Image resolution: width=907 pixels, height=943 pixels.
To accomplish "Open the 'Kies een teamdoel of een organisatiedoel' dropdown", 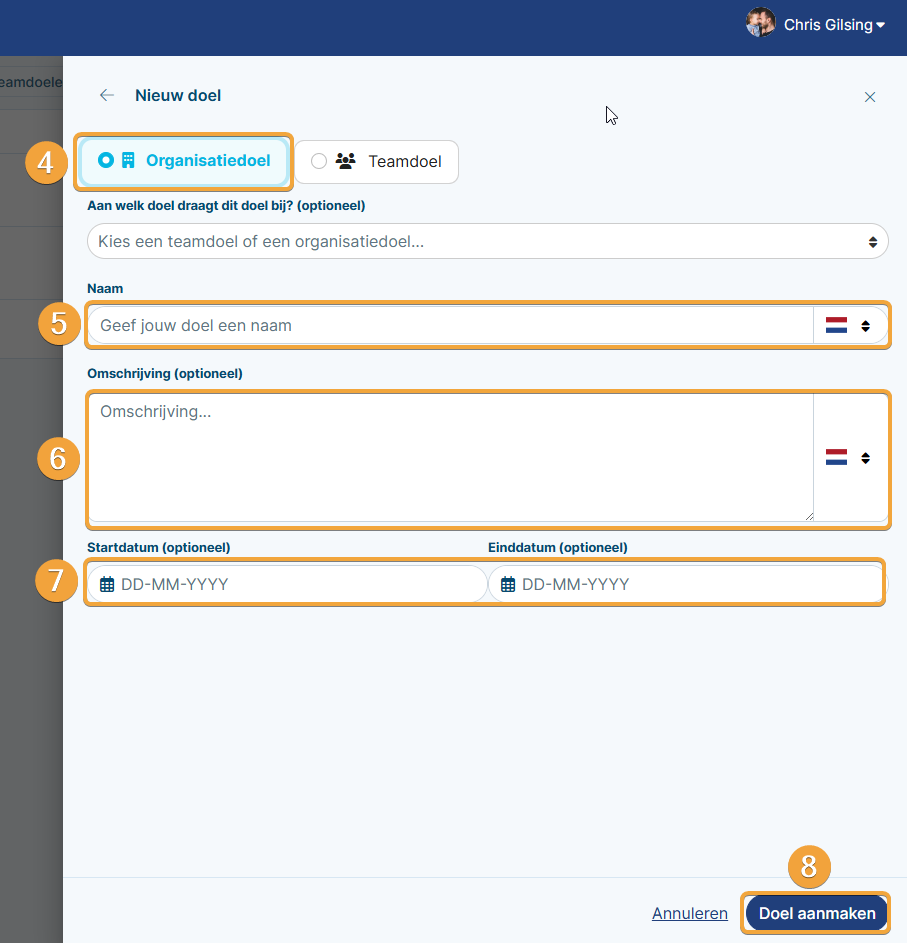I will tap(488, 241).
